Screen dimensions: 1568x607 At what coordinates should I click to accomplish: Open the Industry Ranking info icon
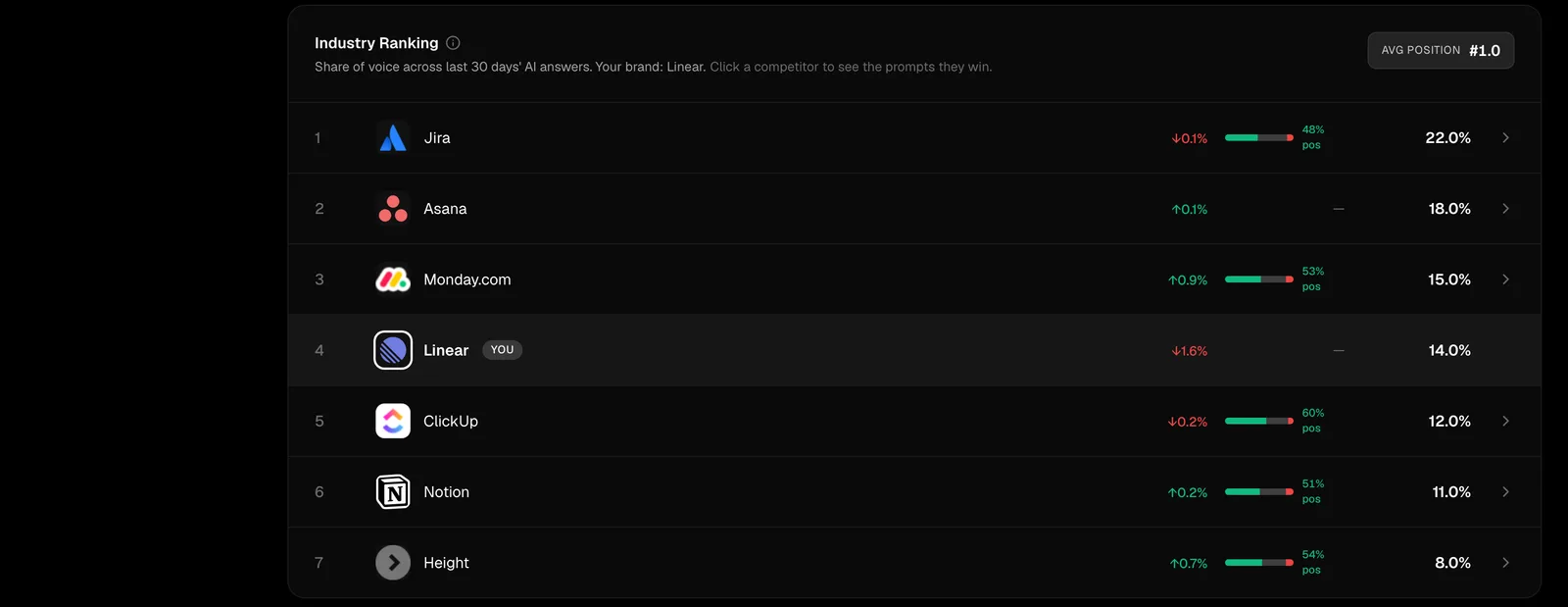pyautogui.click(x=453, y=43)
